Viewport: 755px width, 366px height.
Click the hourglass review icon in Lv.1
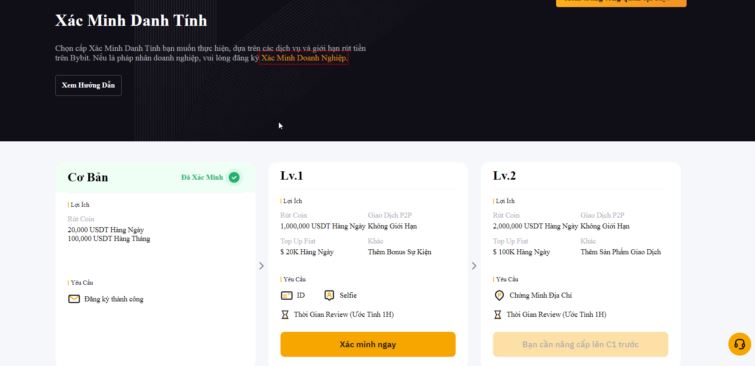click(x=285, y=314)
